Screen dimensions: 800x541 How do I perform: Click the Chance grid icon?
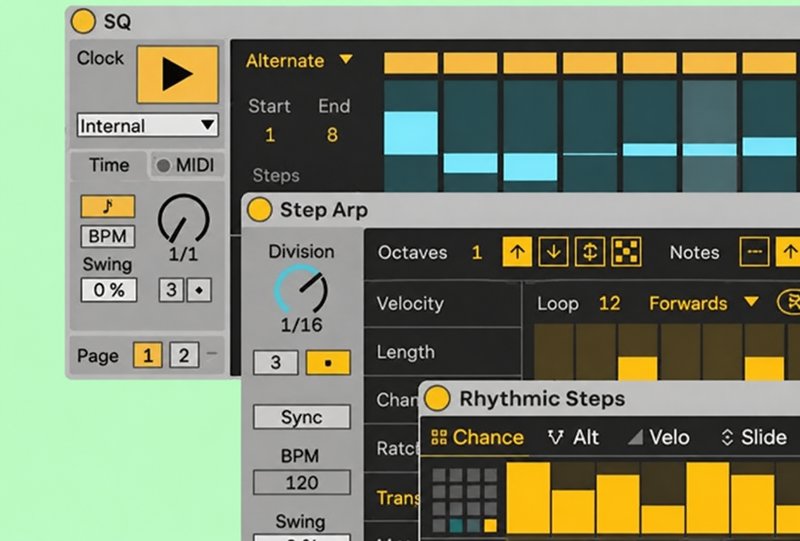coord(439,437)
